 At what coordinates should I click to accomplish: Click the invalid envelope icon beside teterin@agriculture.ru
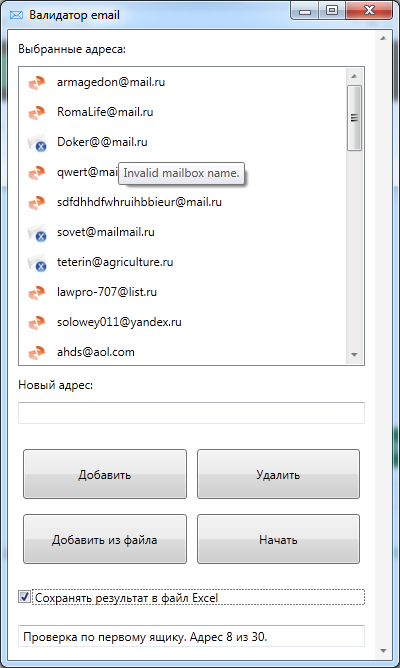click(x=37, y=263)
